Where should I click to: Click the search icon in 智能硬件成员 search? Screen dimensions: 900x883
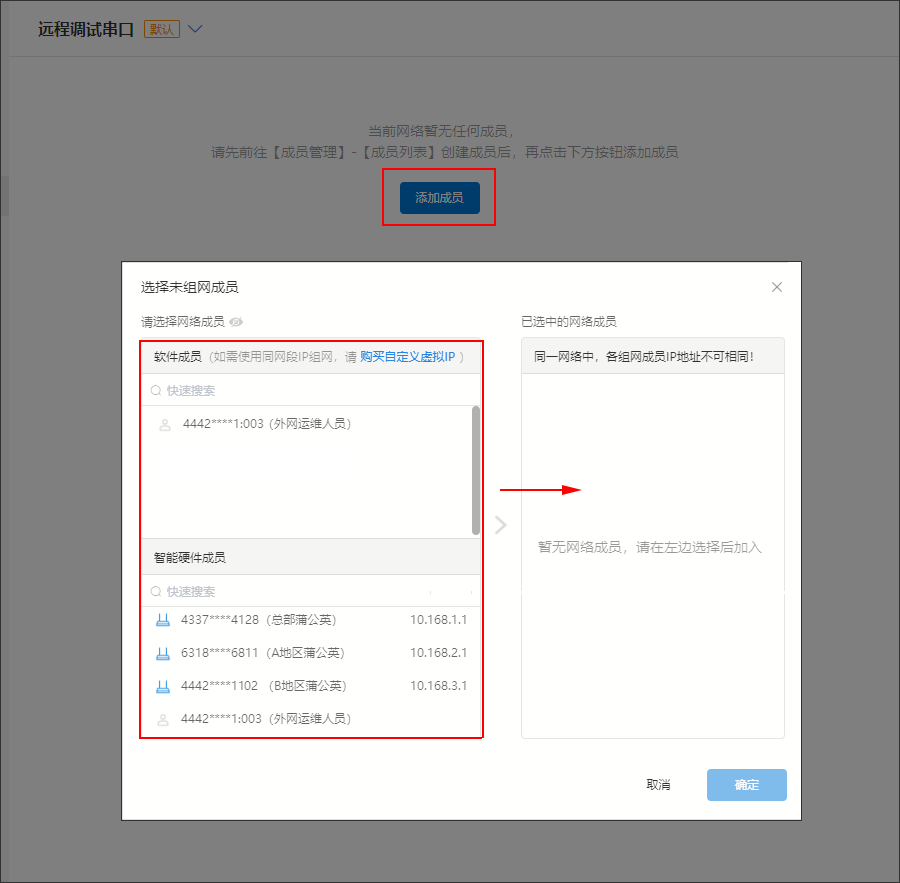click(x=156, y=591)
